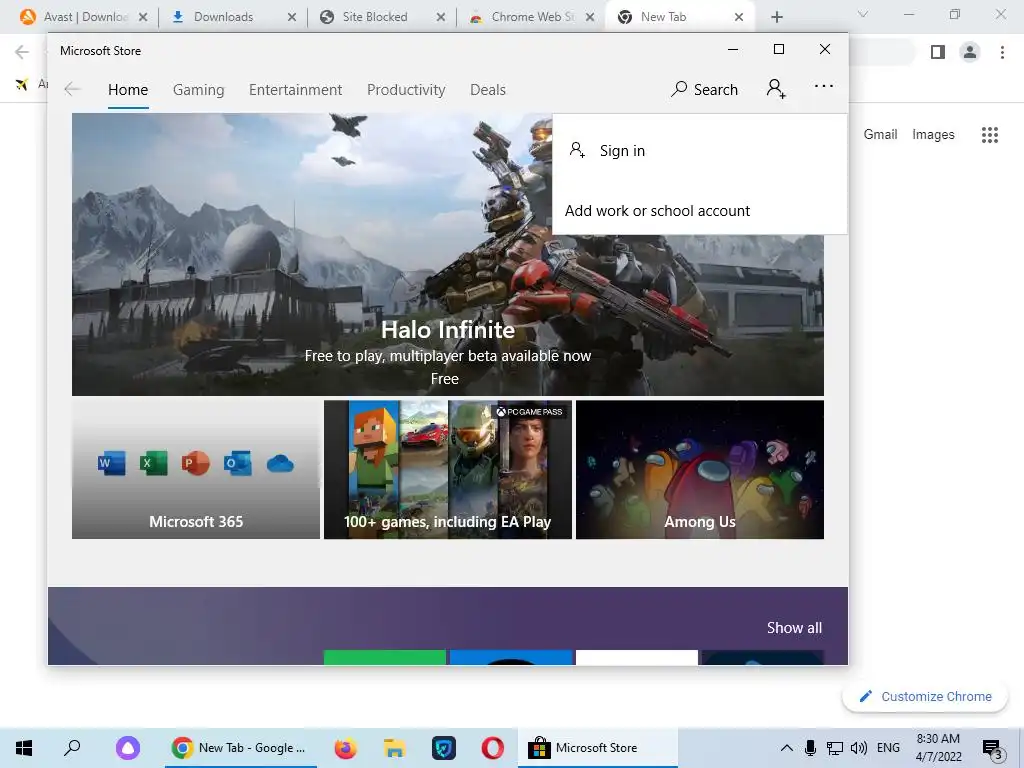Viewport: 1024px width, 768px height.
Task: Toggle Chrome side panel icon
Action: (938, 52)
